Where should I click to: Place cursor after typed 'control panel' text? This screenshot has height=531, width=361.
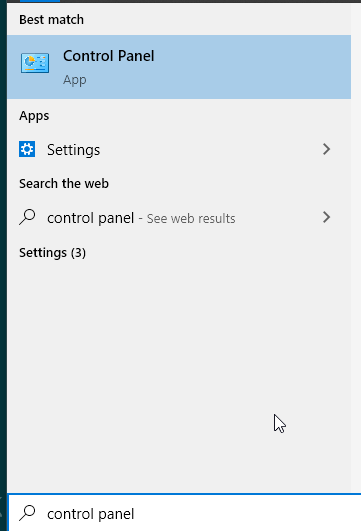click(135, 514)
